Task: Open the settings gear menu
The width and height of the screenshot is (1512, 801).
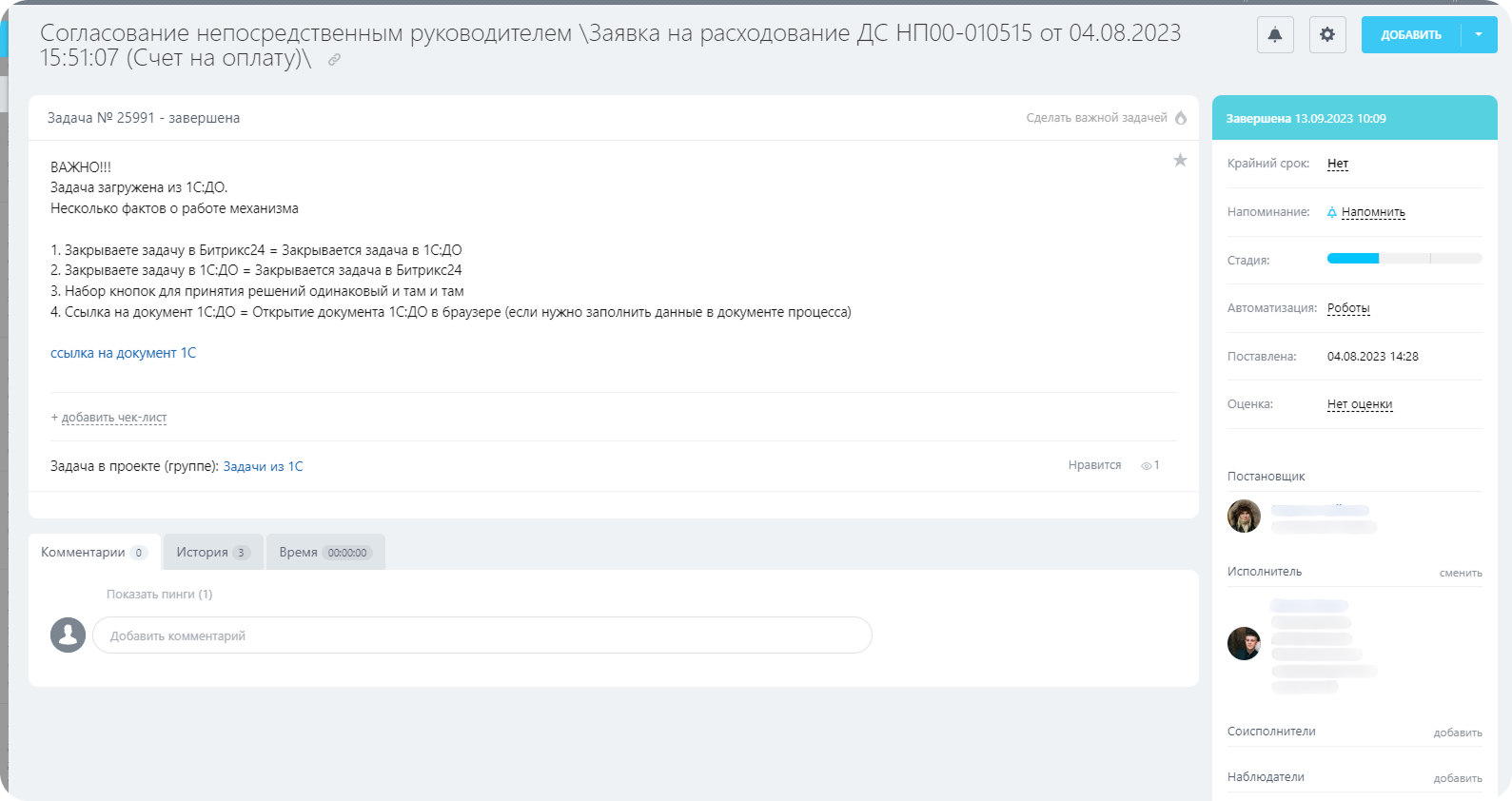Action: tap(1326, 35)
